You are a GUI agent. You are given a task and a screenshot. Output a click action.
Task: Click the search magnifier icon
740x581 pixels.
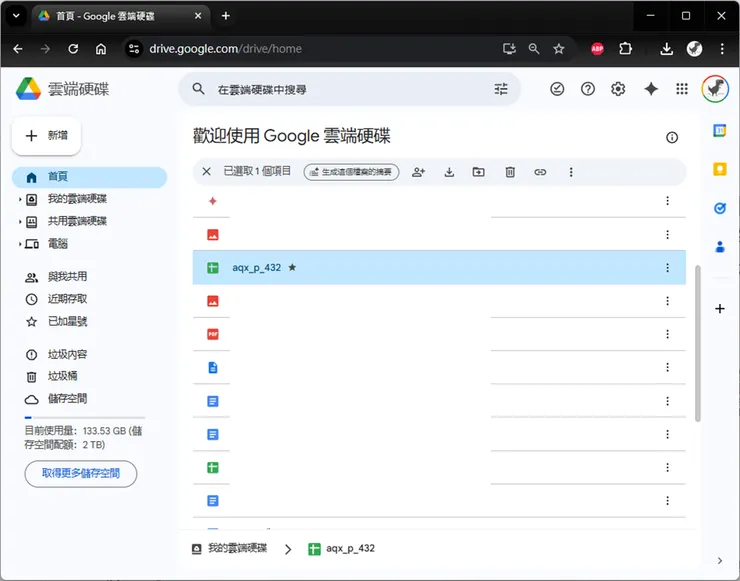point(199,89)
